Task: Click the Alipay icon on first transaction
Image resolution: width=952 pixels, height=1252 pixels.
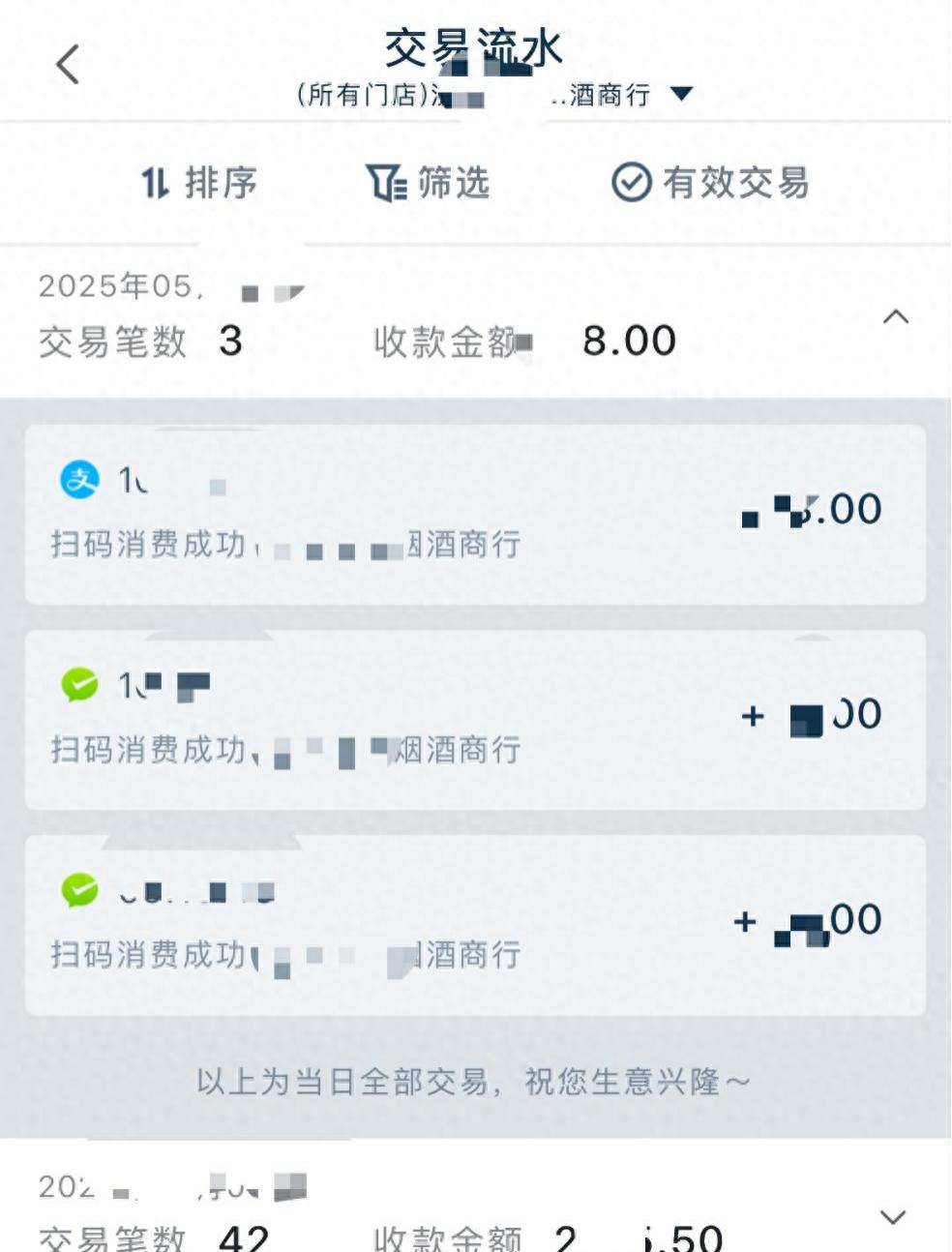Action: tap(79, 479)
